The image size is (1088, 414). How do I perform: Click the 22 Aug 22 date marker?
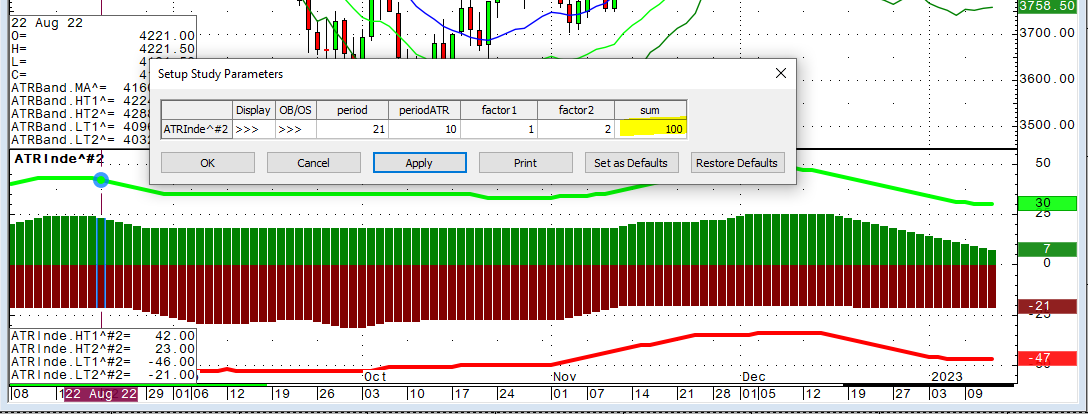point(101,395)
